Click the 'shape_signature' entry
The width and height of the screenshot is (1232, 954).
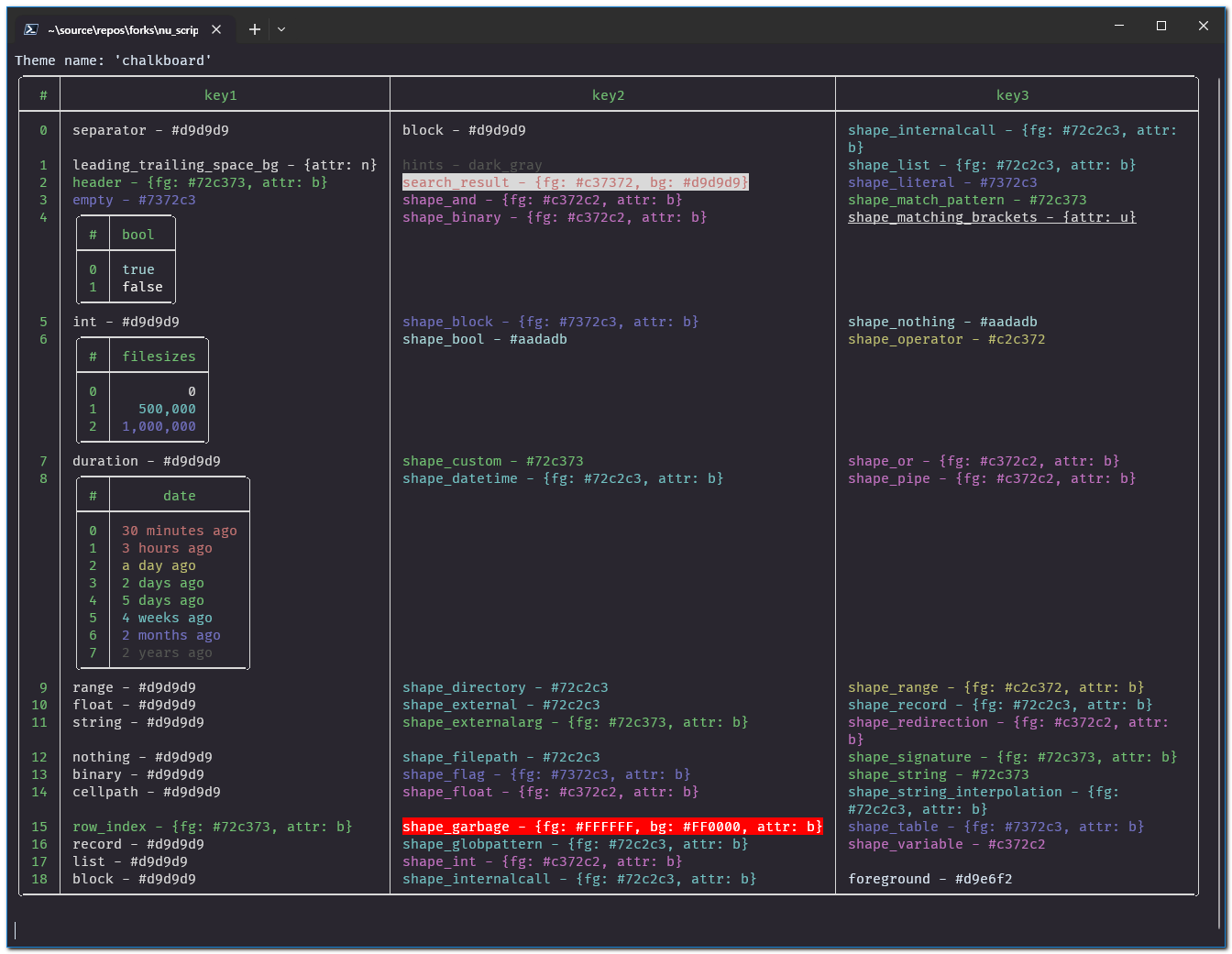coord(1013,757)
